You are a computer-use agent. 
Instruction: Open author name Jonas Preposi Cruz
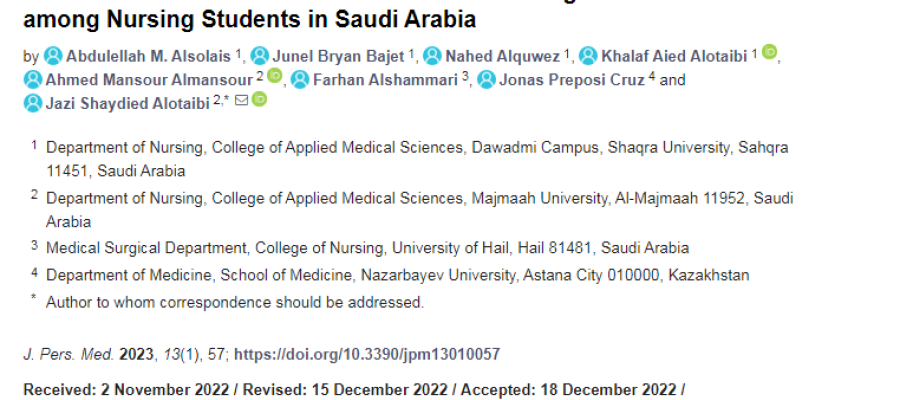572,80
